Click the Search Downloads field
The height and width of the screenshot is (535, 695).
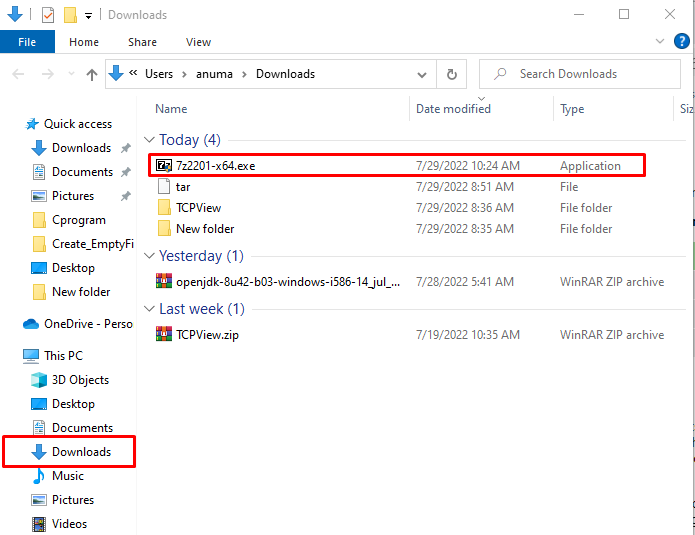click(x=580, y=74)
